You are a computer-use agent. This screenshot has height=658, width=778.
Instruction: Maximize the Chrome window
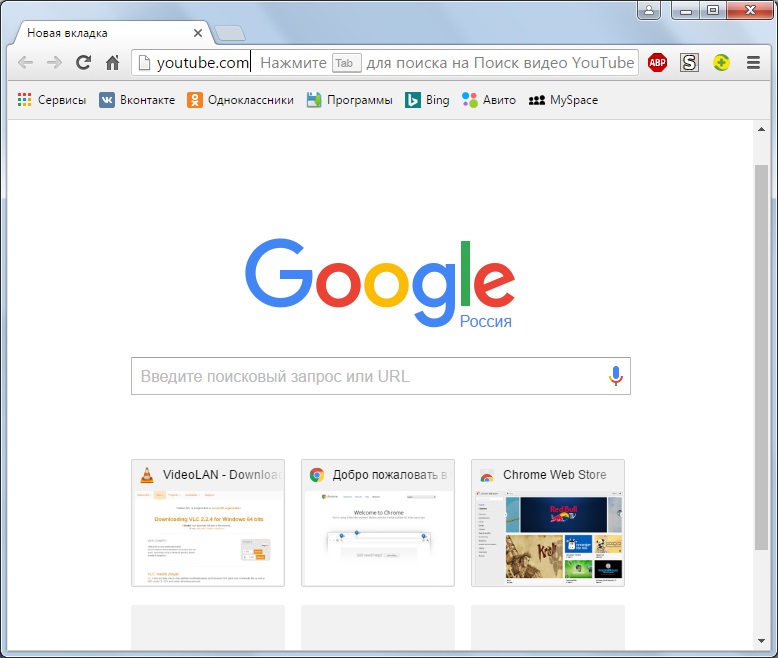click(x=713, y=10)
